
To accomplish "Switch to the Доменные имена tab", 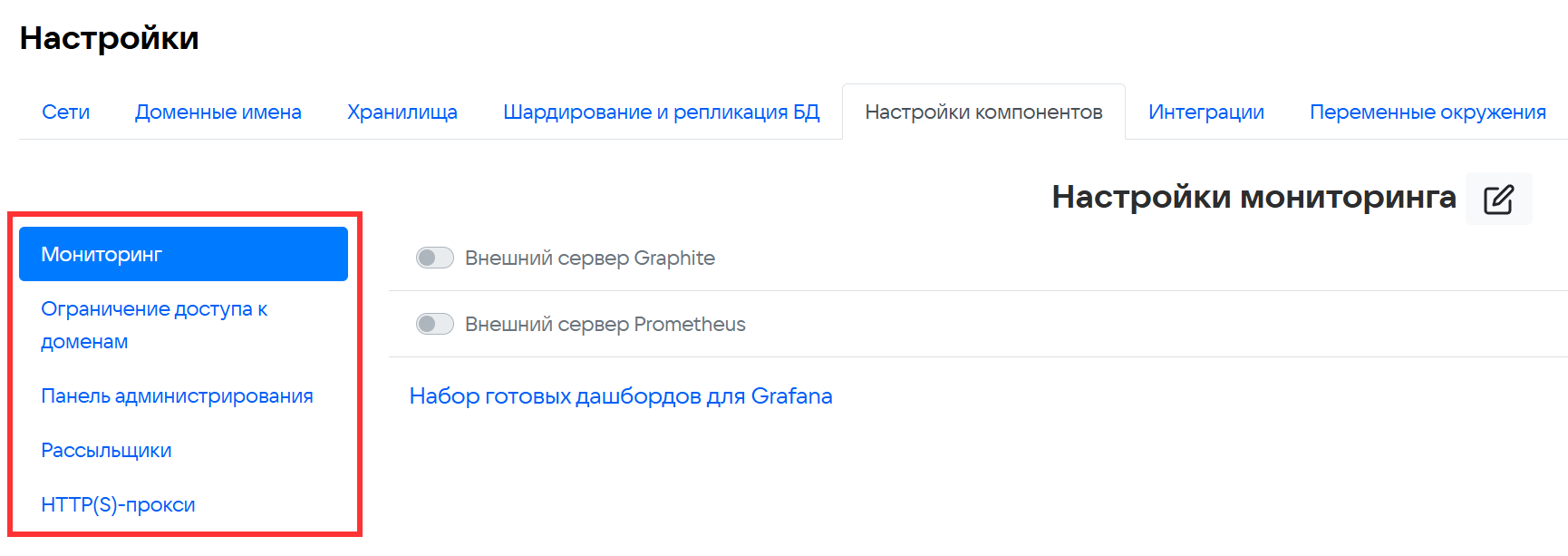I will (x=218, y=112).
